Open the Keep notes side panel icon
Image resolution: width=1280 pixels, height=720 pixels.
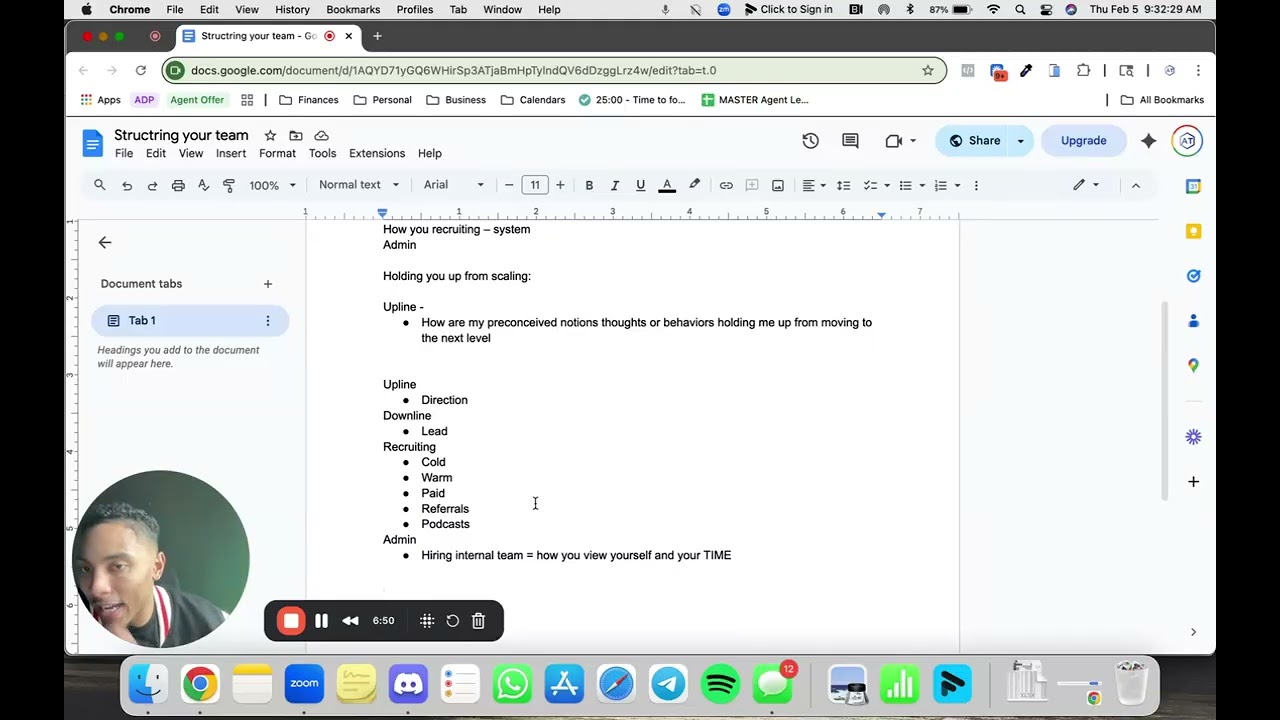[1193, 231]
